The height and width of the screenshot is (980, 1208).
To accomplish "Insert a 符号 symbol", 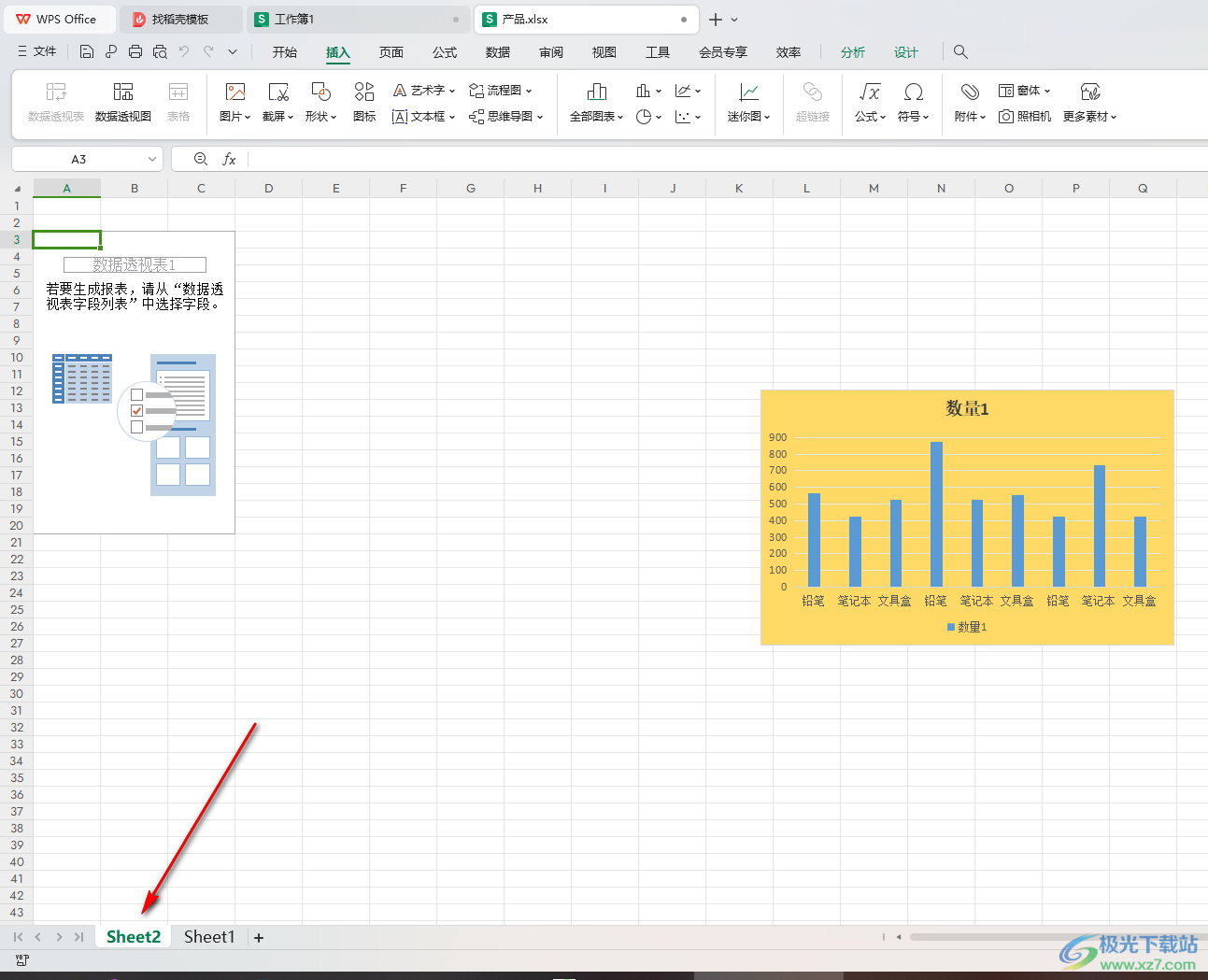I will [x=914, y=102].
